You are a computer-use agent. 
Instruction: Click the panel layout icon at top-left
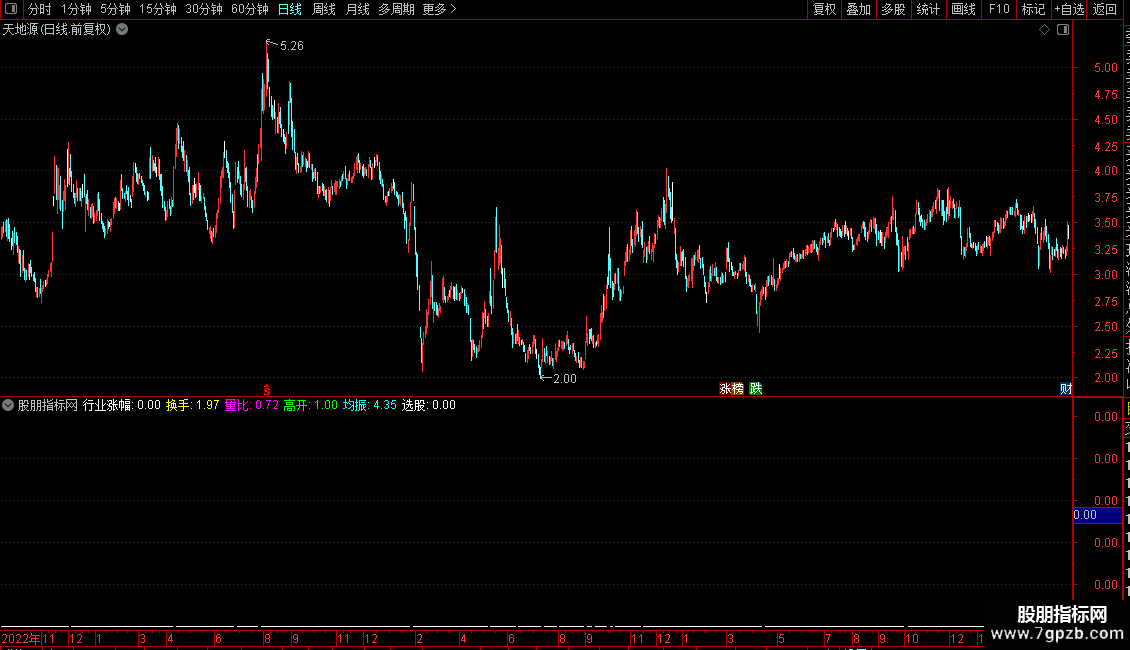(x=11, y=9)
